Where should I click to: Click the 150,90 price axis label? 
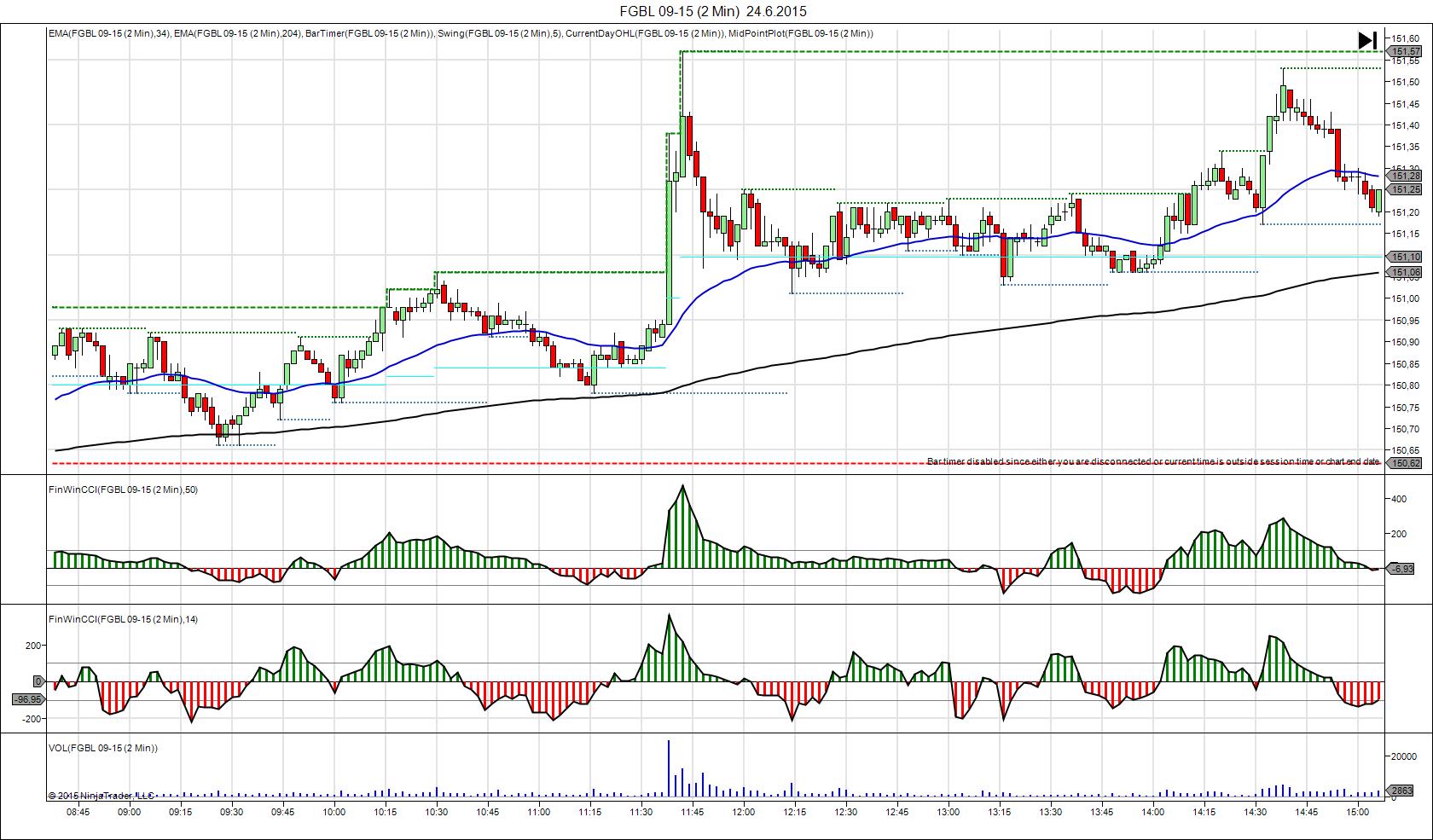(x=1406, y=342)
